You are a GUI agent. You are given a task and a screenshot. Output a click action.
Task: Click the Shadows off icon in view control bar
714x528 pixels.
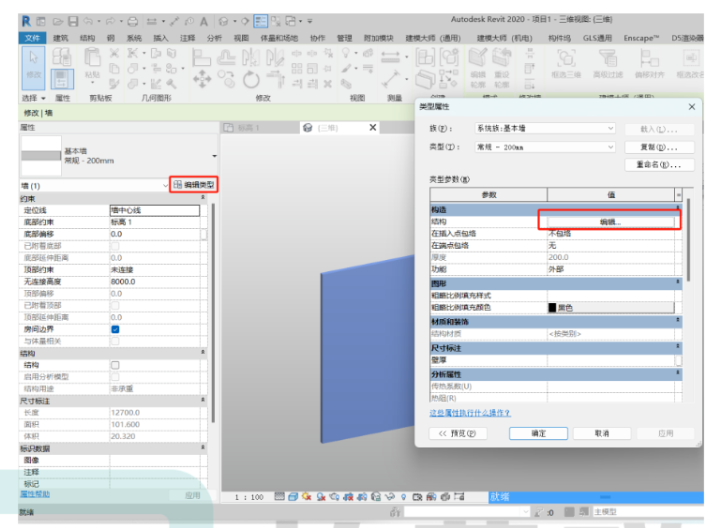(321, 497)
